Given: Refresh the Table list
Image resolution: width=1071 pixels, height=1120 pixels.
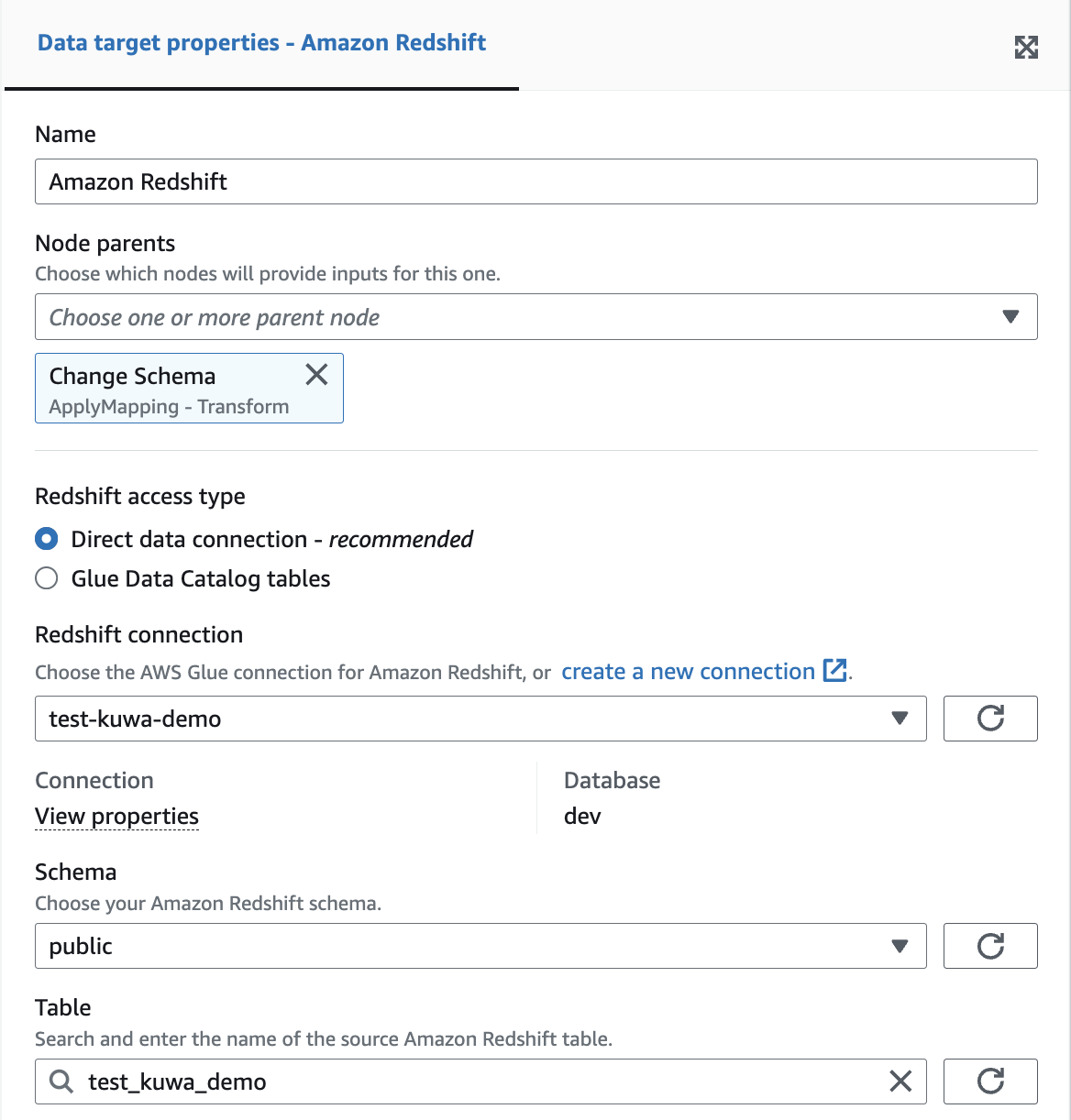Looking at the screenshot, I should [990, 1082].
